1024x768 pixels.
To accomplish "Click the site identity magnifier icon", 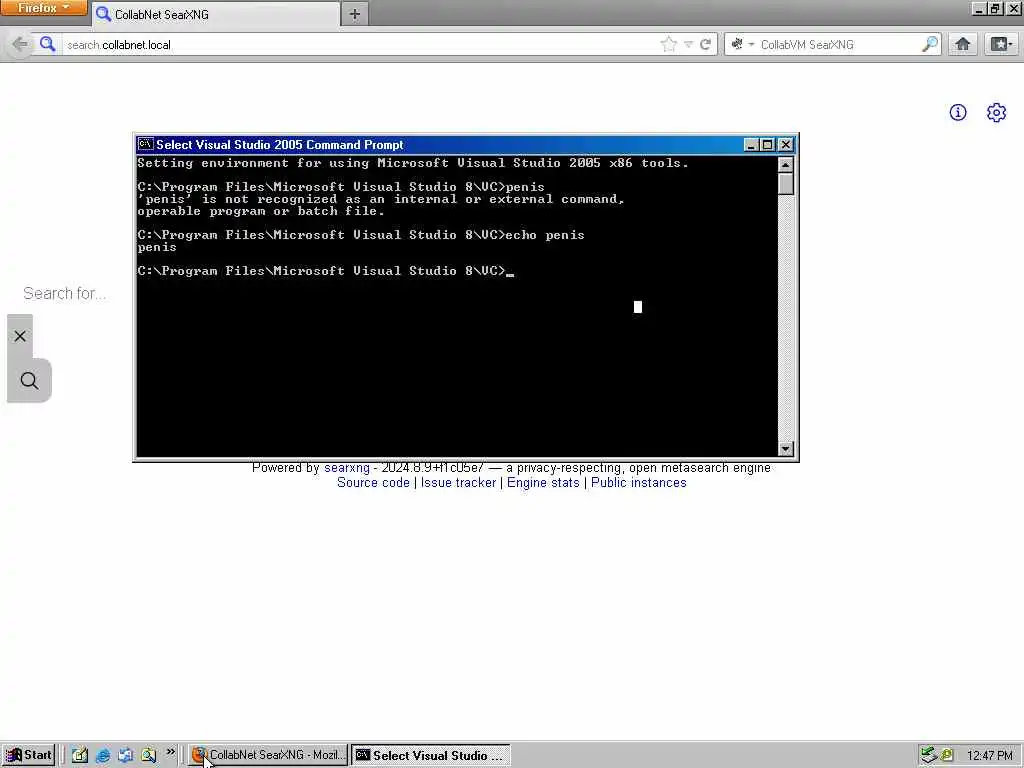I will tap(47, 44).
